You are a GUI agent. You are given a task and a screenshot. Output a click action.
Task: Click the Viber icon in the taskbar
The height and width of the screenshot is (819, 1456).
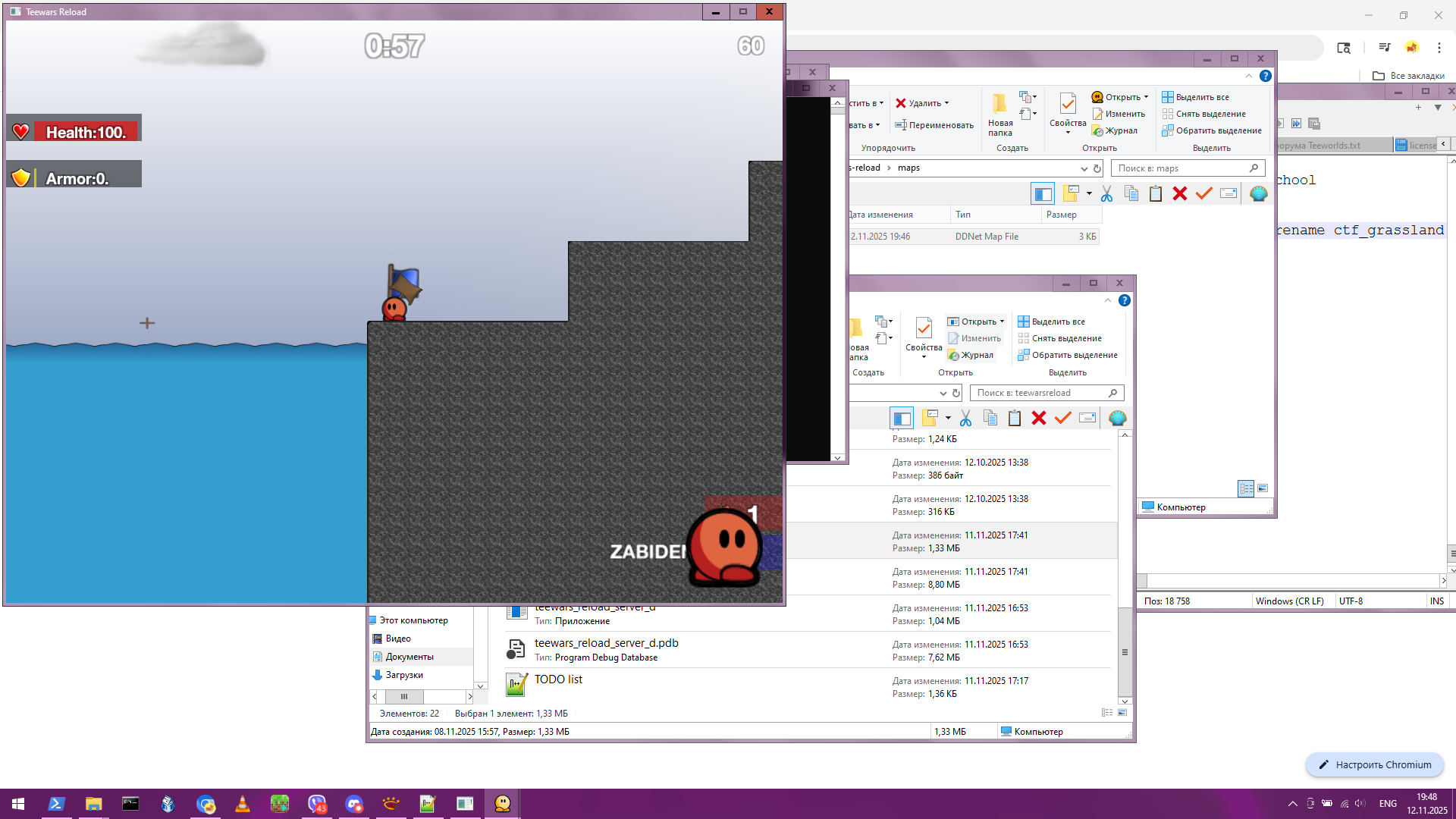(317, 804)
